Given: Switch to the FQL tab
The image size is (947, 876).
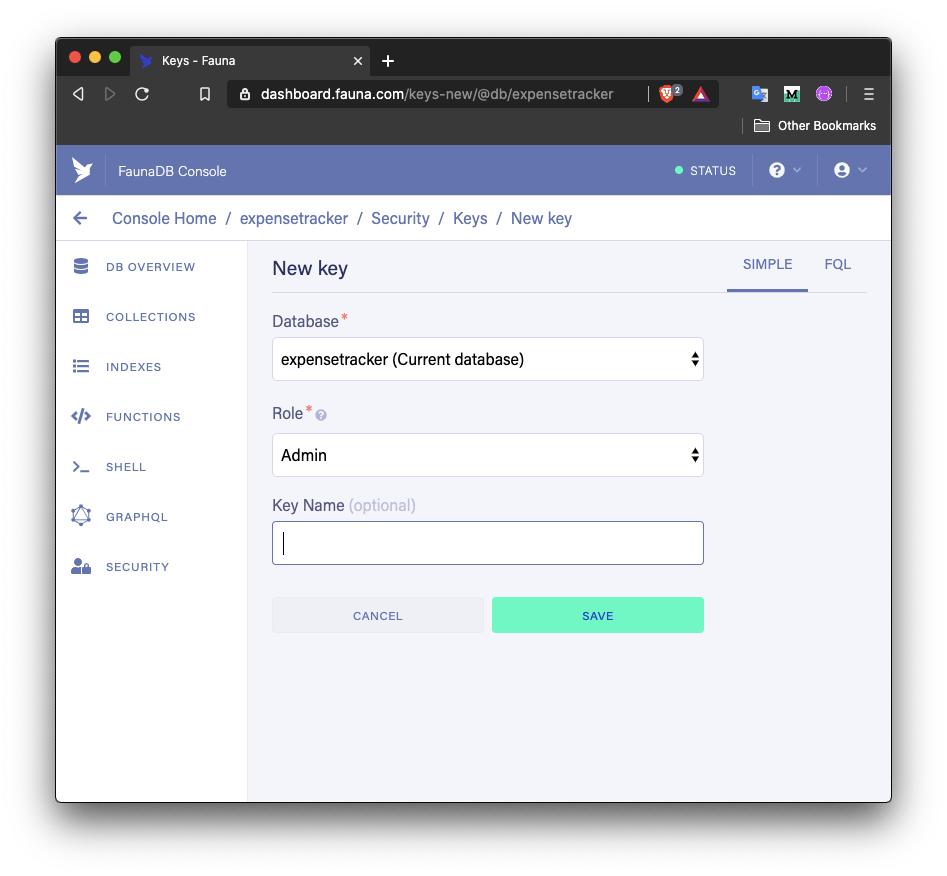Looking at the screenshot, I should 838,264.
